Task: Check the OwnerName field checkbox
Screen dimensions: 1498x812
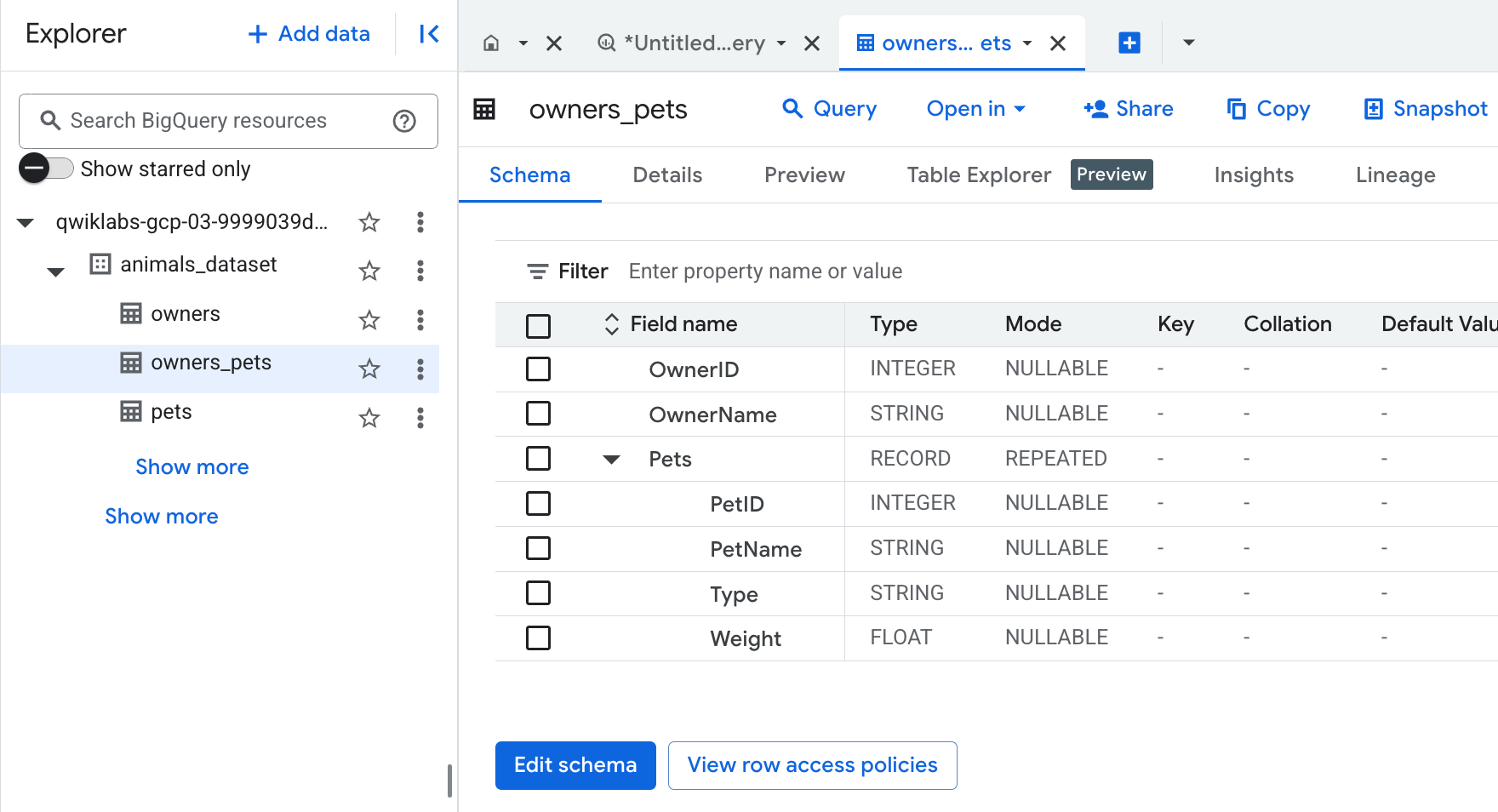Action: [x=538, y=414]
